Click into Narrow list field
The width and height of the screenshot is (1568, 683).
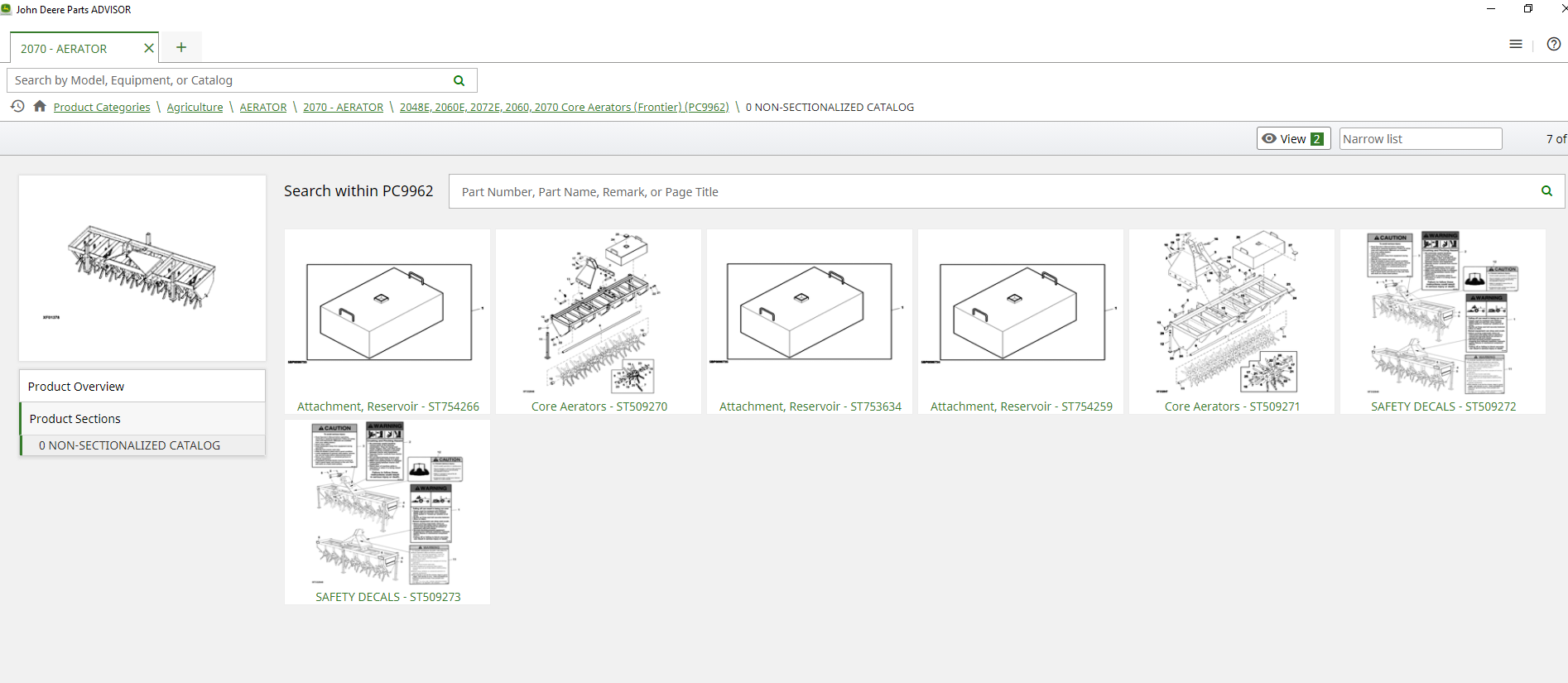(1421, 138)
